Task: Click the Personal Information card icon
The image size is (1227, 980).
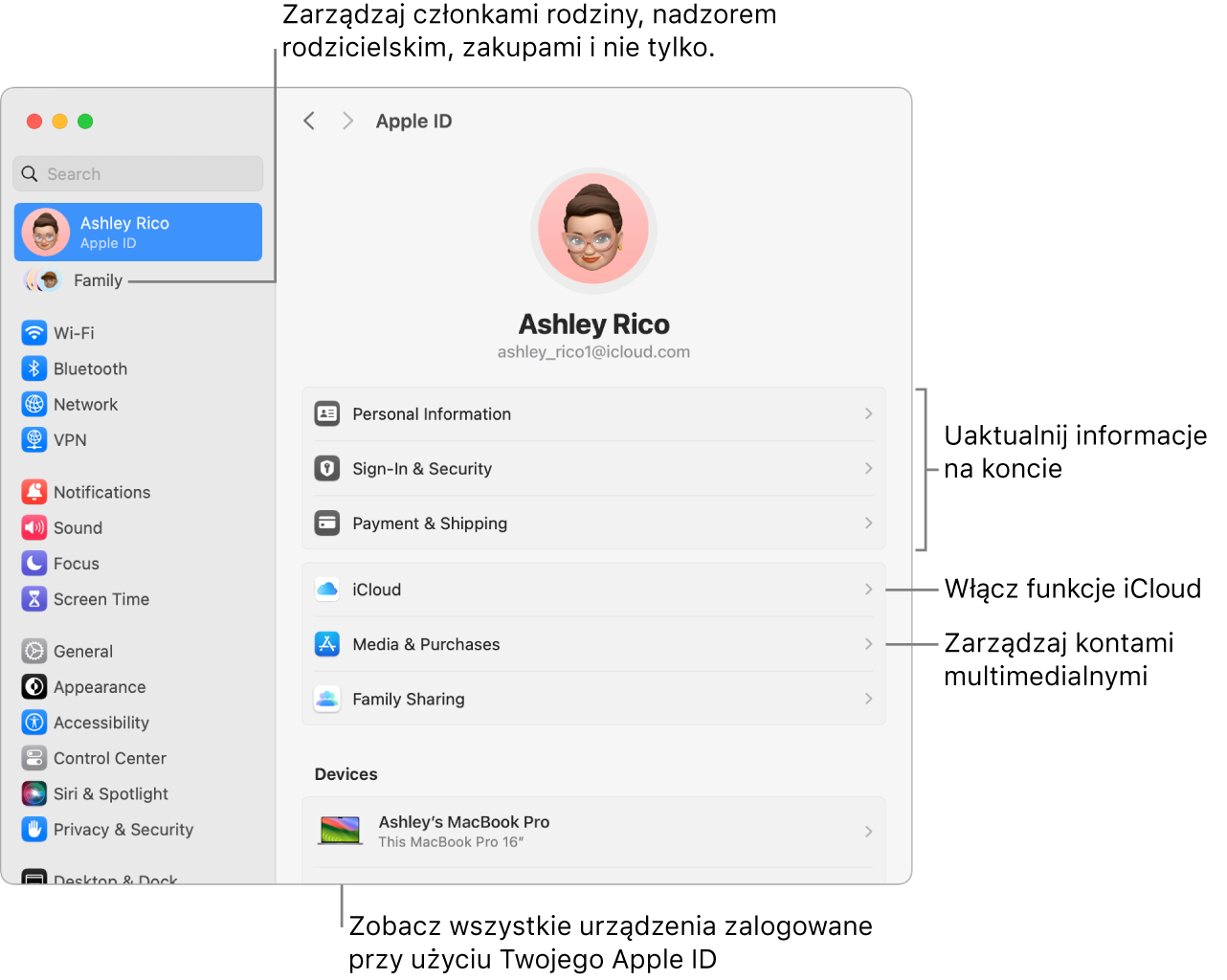Action: [x=327, y=413]
